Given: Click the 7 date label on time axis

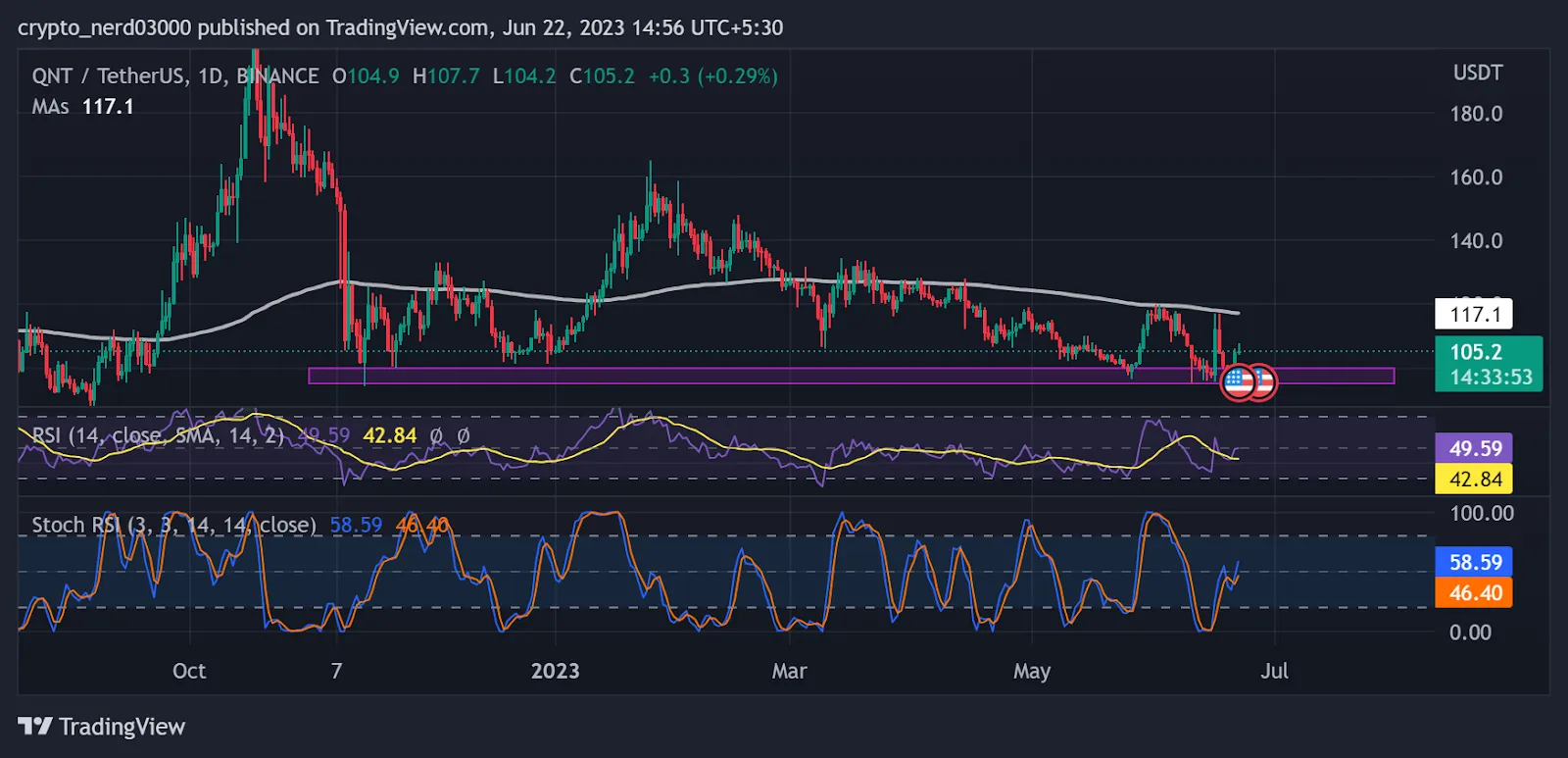Looking at the screenshot, I should point(336,671).
